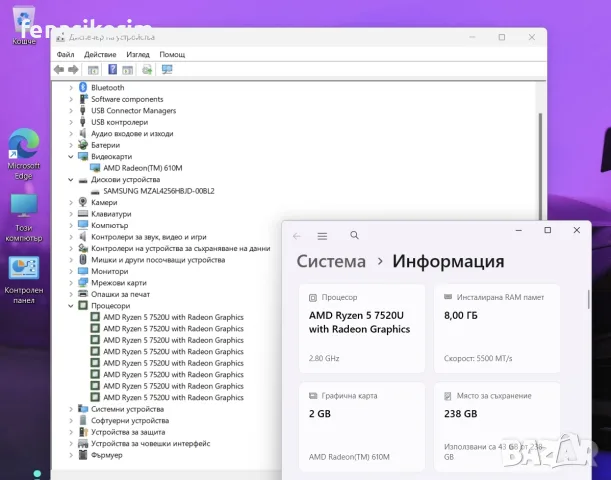The image size is (611, 480).
Task: Click the Forward arrow in Device Manager toolbar
Action: click(x=73, y=70)
